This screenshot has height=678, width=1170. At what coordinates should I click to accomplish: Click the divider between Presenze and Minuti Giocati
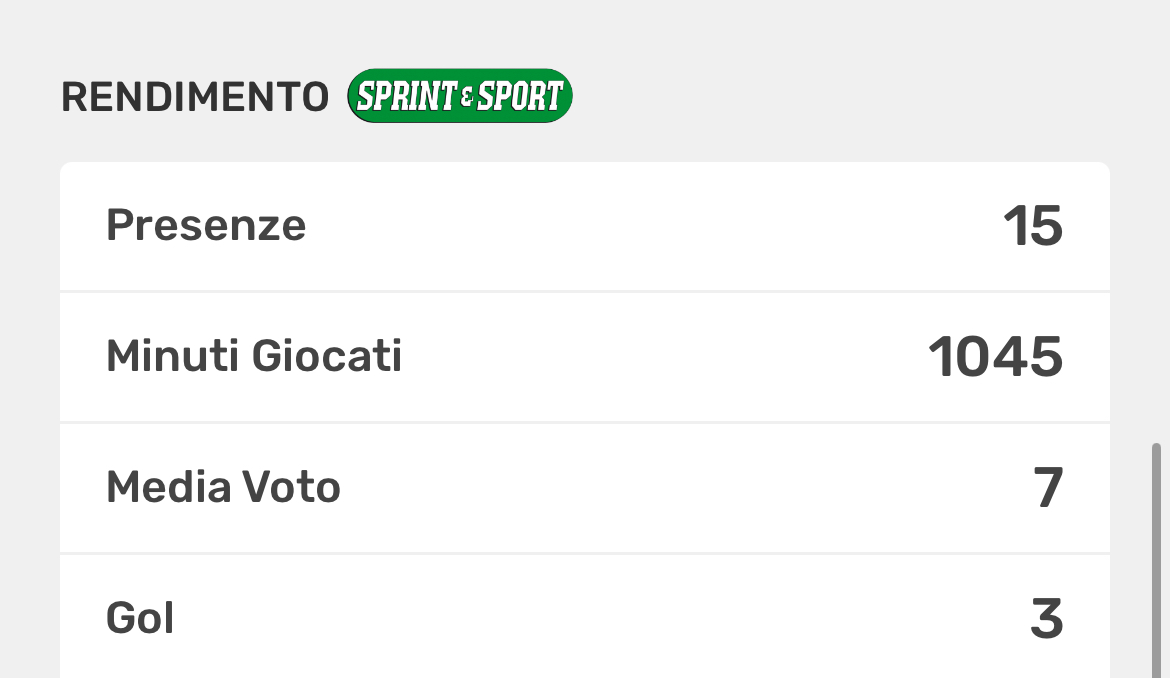(585, 292)
